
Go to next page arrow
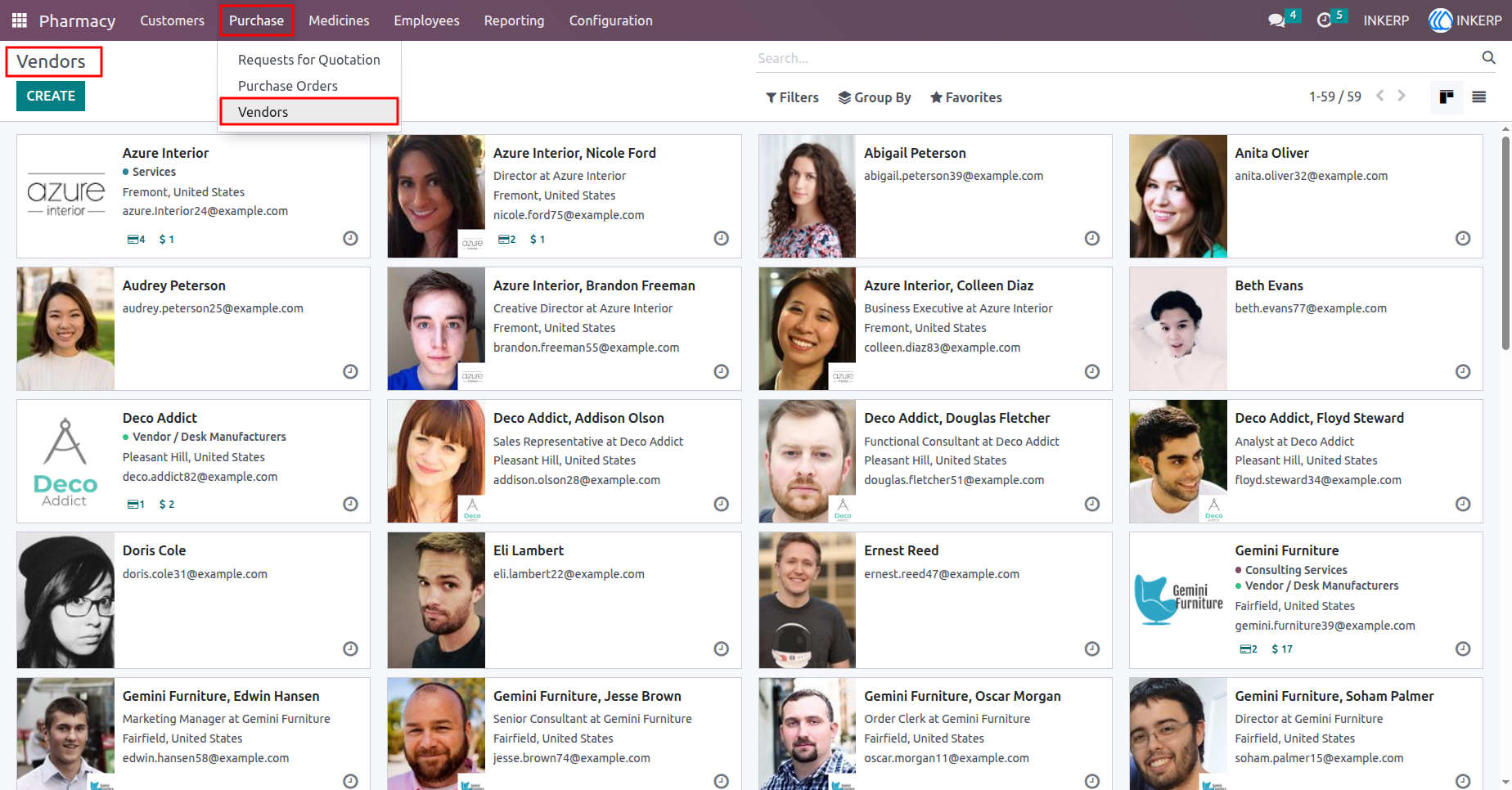coord(1402,96)
